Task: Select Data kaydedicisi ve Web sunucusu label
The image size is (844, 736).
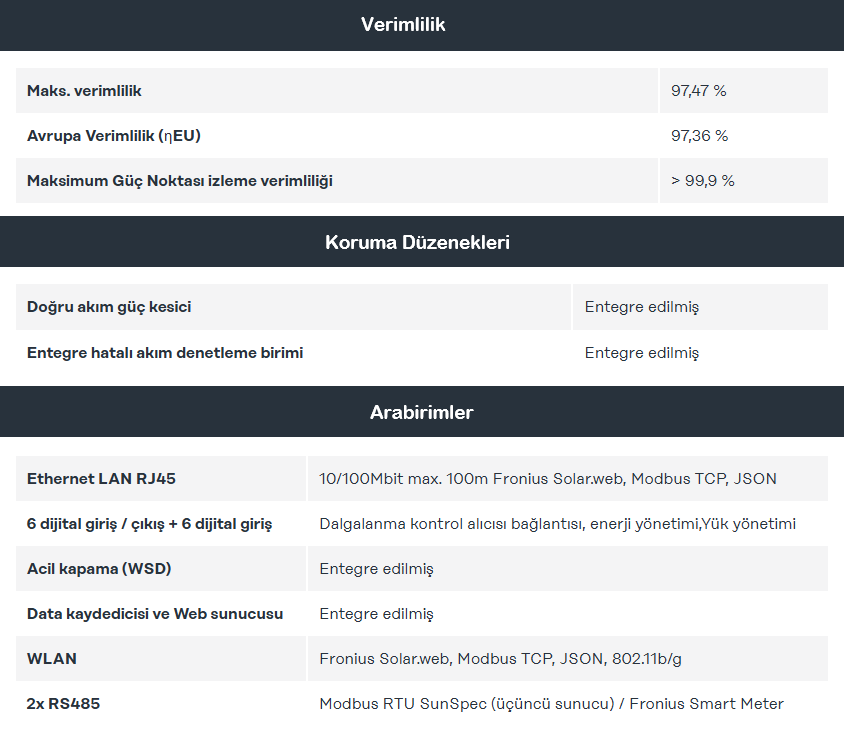Action: (155, 614)
